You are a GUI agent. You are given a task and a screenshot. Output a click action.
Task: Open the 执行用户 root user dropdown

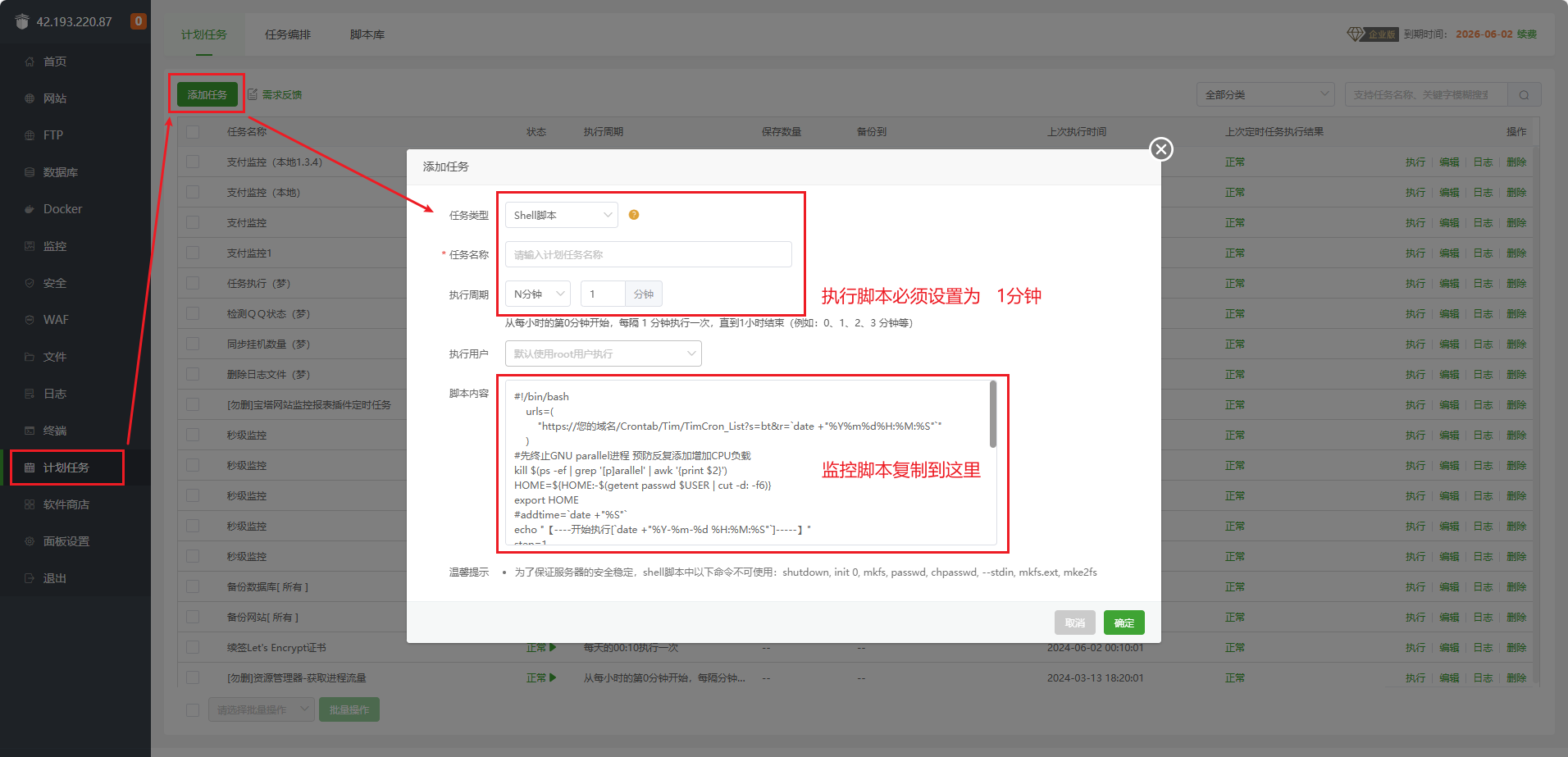click(604, 353)
